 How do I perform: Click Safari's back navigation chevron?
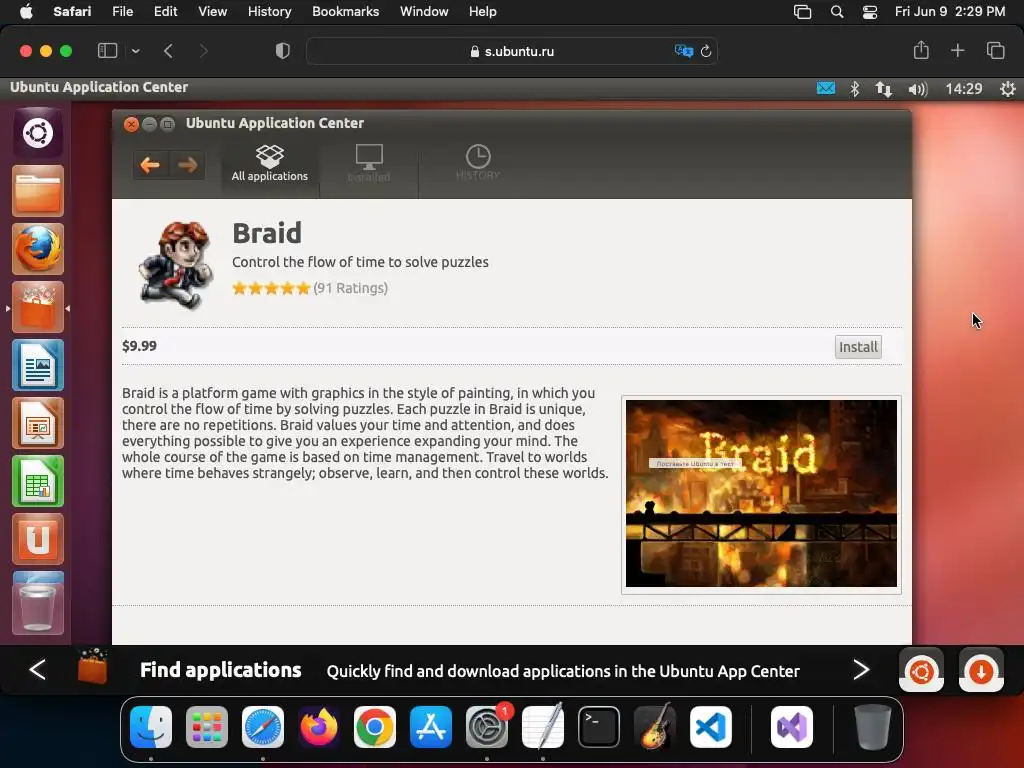(168, 51)
